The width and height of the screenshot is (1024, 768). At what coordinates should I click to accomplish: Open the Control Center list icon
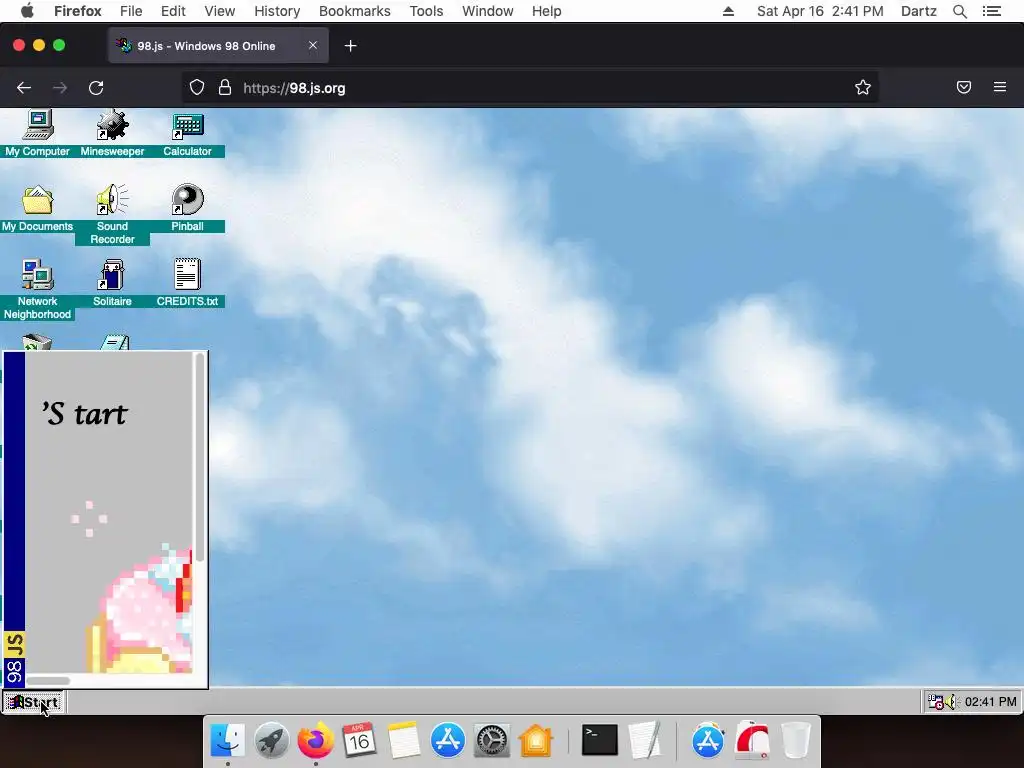click(992, 11)
